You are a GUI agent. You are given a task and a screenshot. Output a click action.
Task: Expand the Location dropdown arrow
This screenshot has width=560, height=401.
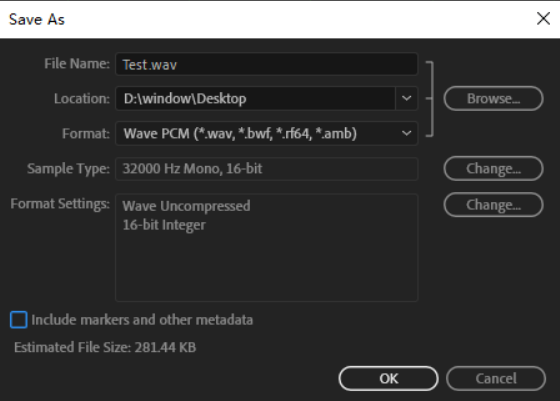[x=406, y=98]
